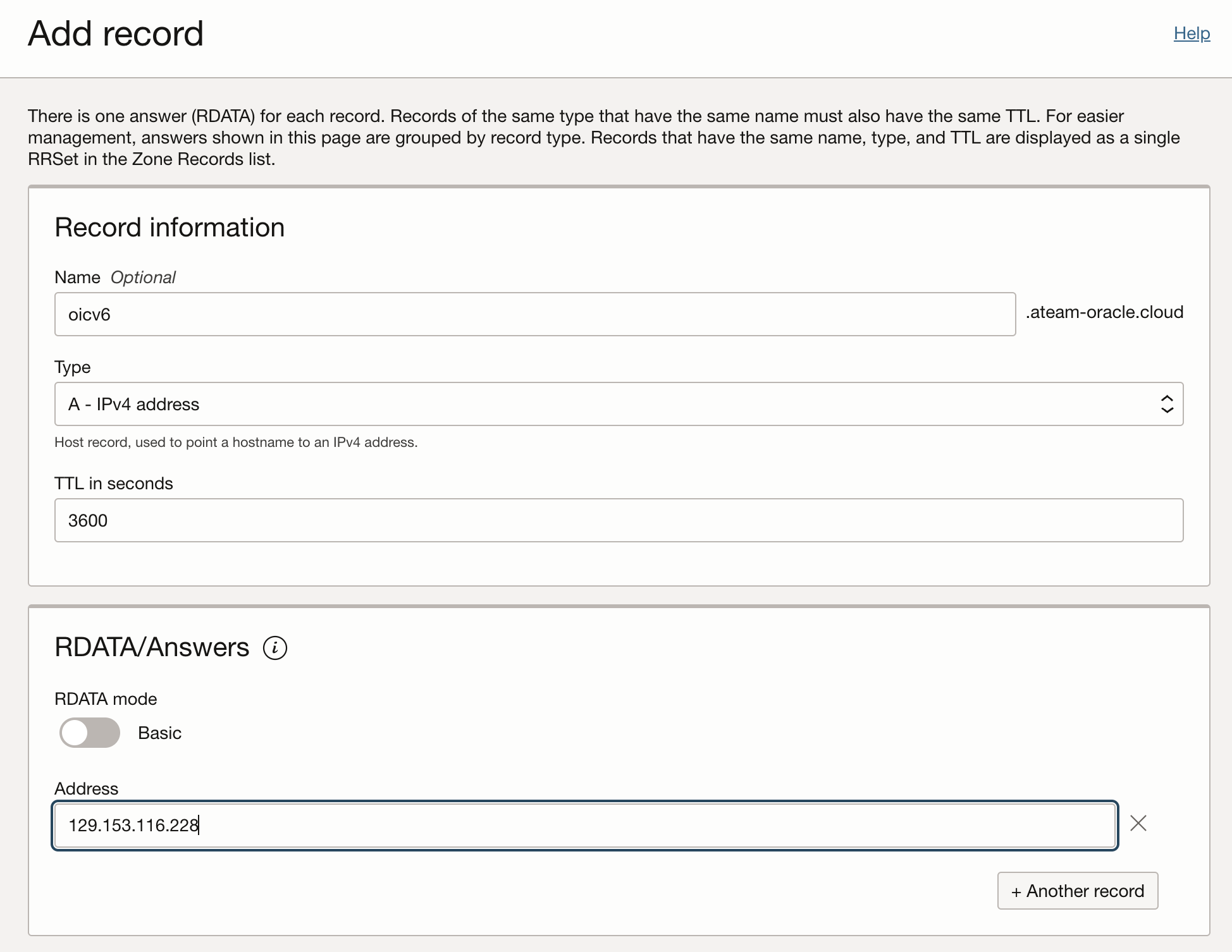
Task: Click the Add record page title
Action: 116,34
